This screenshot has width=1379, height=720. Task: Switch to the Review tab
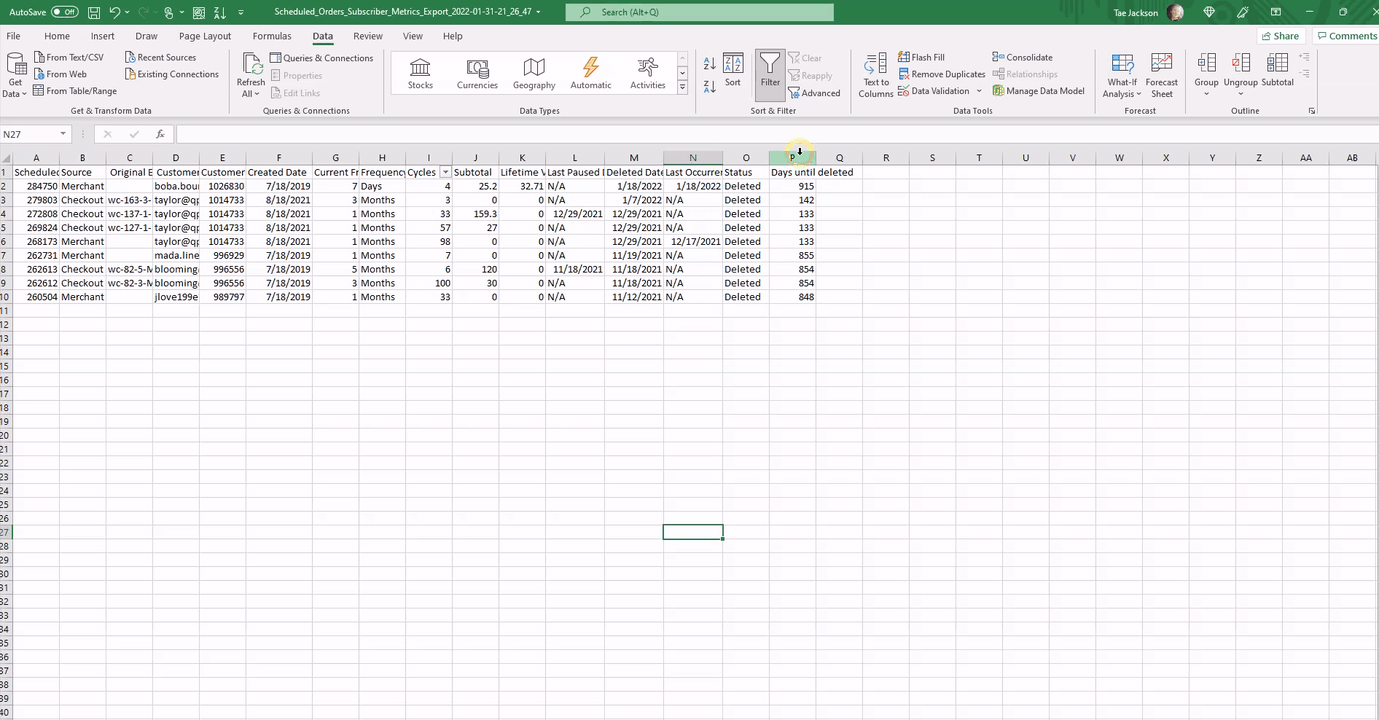point(368,36)
